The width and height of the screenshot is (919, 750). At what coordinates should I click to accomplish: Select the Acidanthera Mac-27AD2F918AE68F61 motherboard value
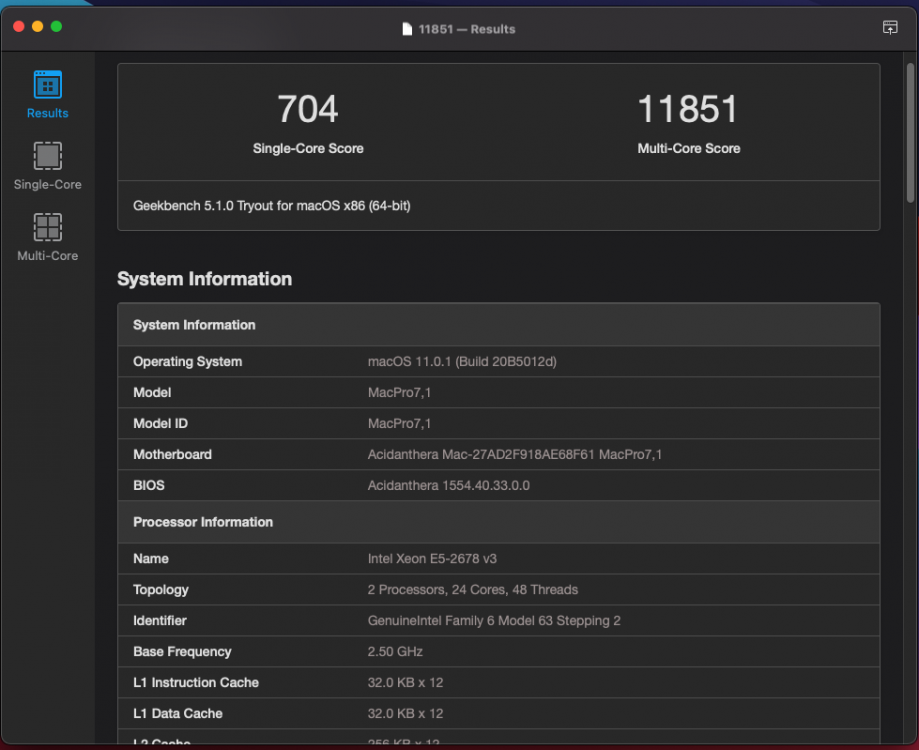coord(515,455)
